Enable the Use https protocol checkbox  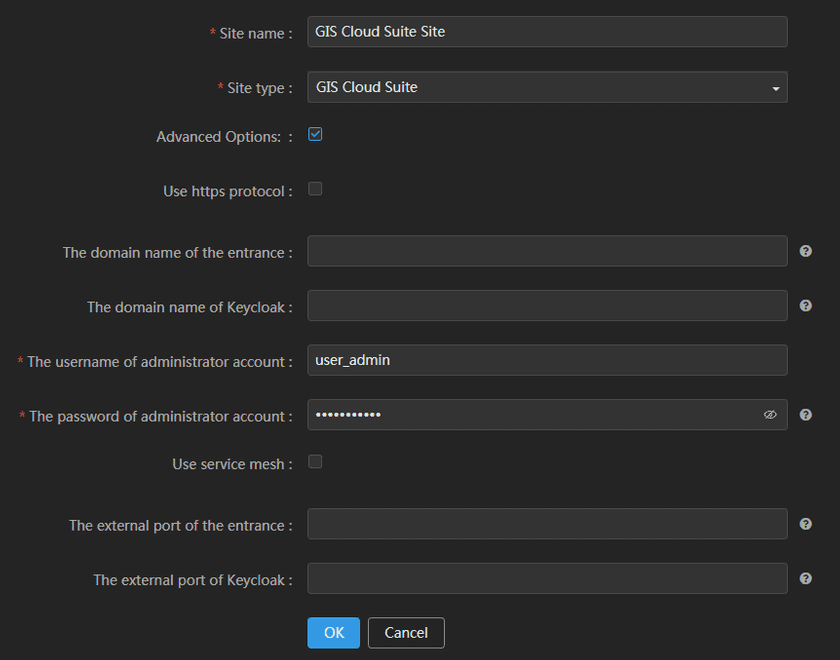[x=315, y=189]
